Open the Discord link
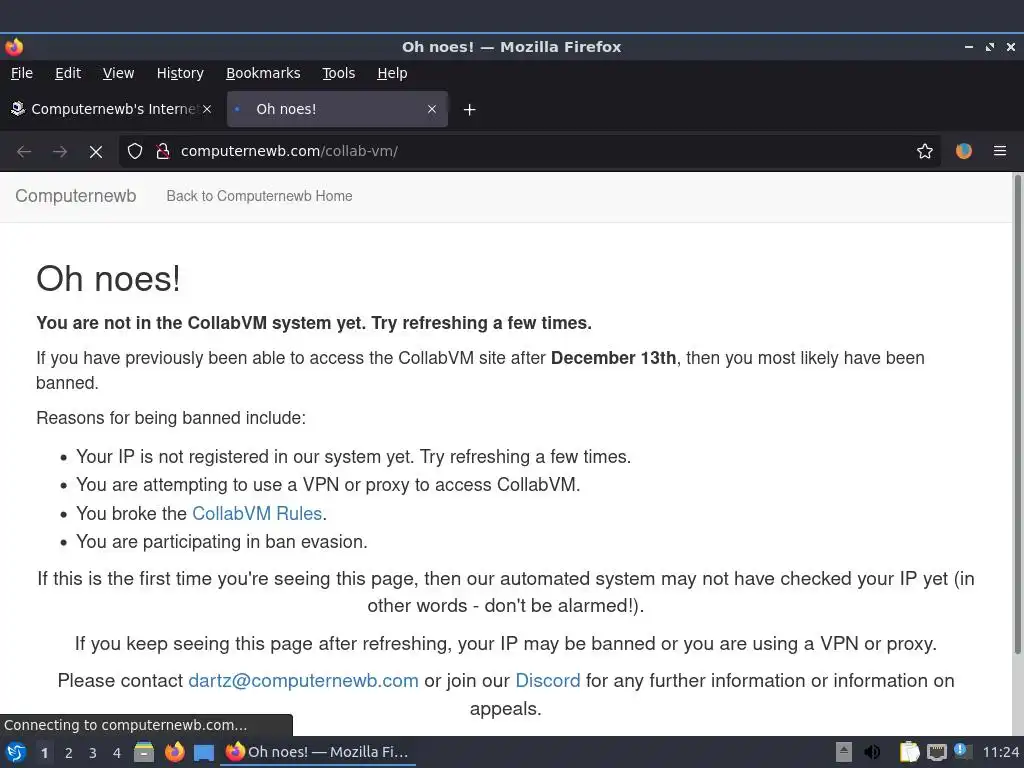This screenshot has height=768, width=1024. [x=547, y=680]
